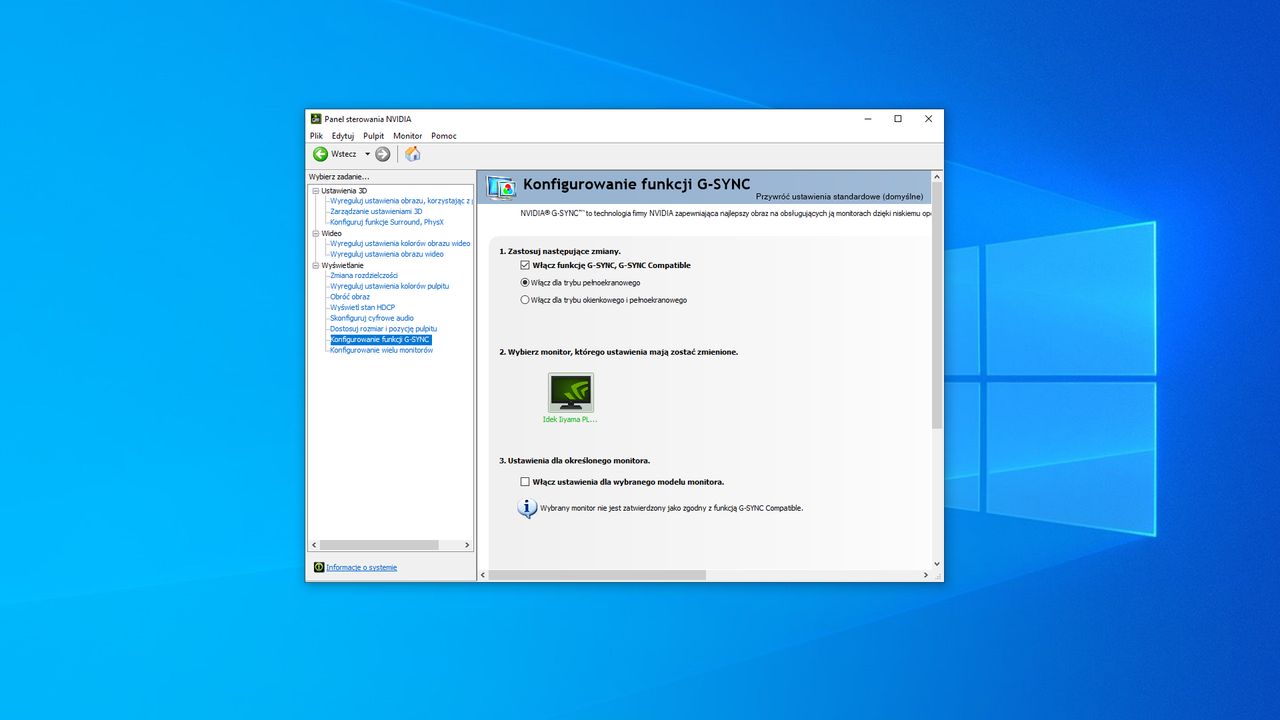Open the Edytuj menu

coord(343,136)
